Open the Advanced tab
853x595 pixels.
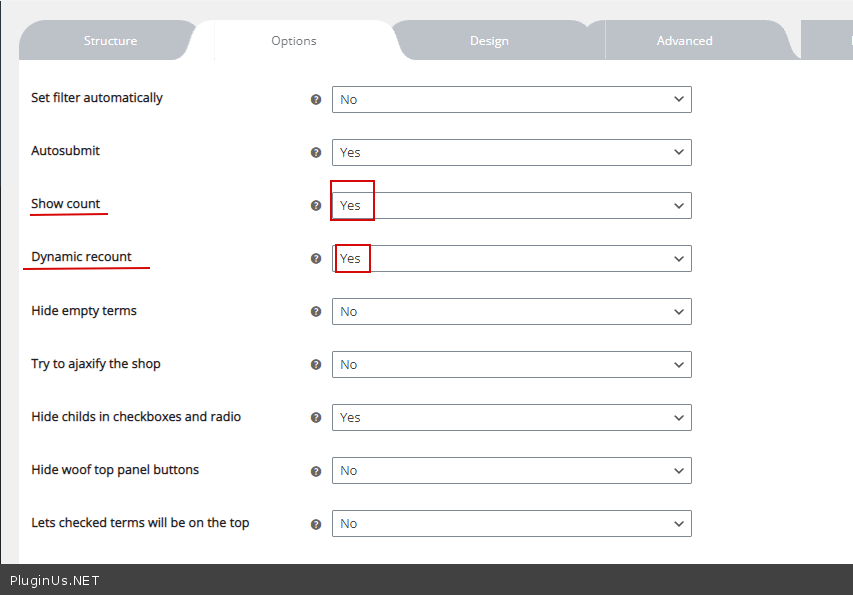click(x=684, y=41)
